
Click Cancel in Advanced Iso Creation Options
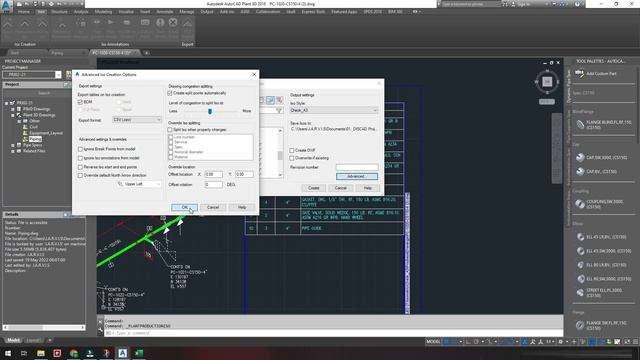click(x=213, y=207)
